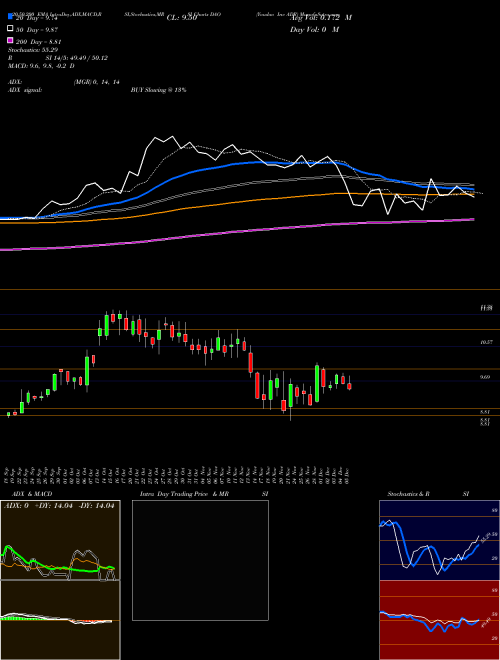The width and height of the screenshot is (500, 660).
Task: Click the white 50 Day legend swatch
Action: click(x=10, y=29)
